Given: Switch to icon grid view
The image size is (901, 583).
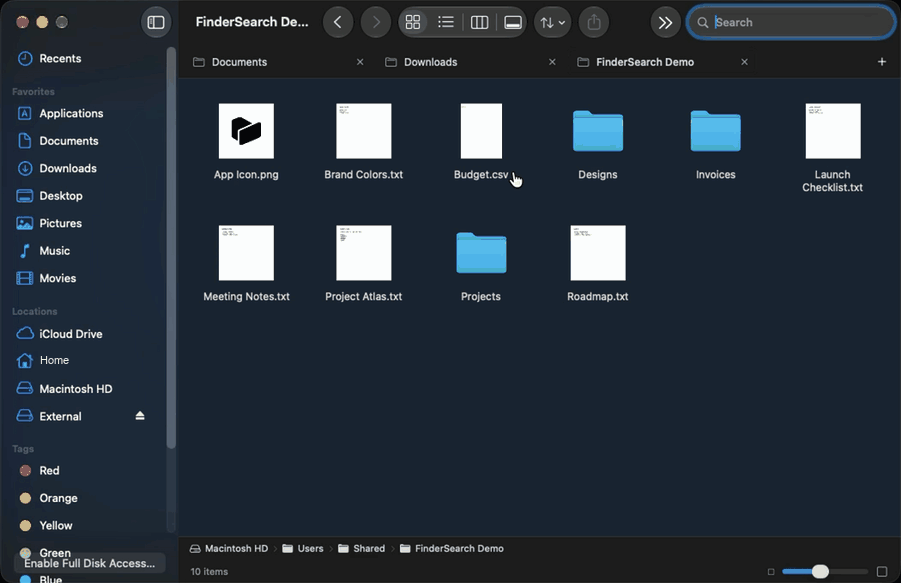Looking at the screenshot, I should pos(413,22).
